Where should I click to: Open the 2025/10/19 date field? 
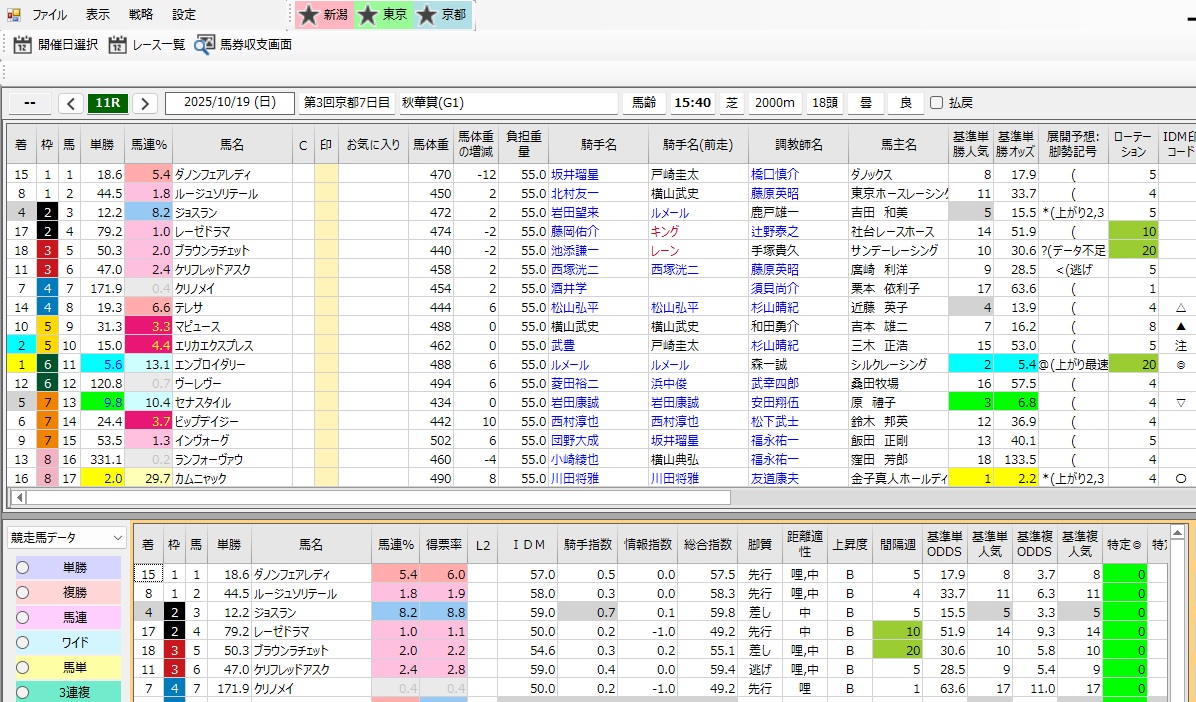230,103
